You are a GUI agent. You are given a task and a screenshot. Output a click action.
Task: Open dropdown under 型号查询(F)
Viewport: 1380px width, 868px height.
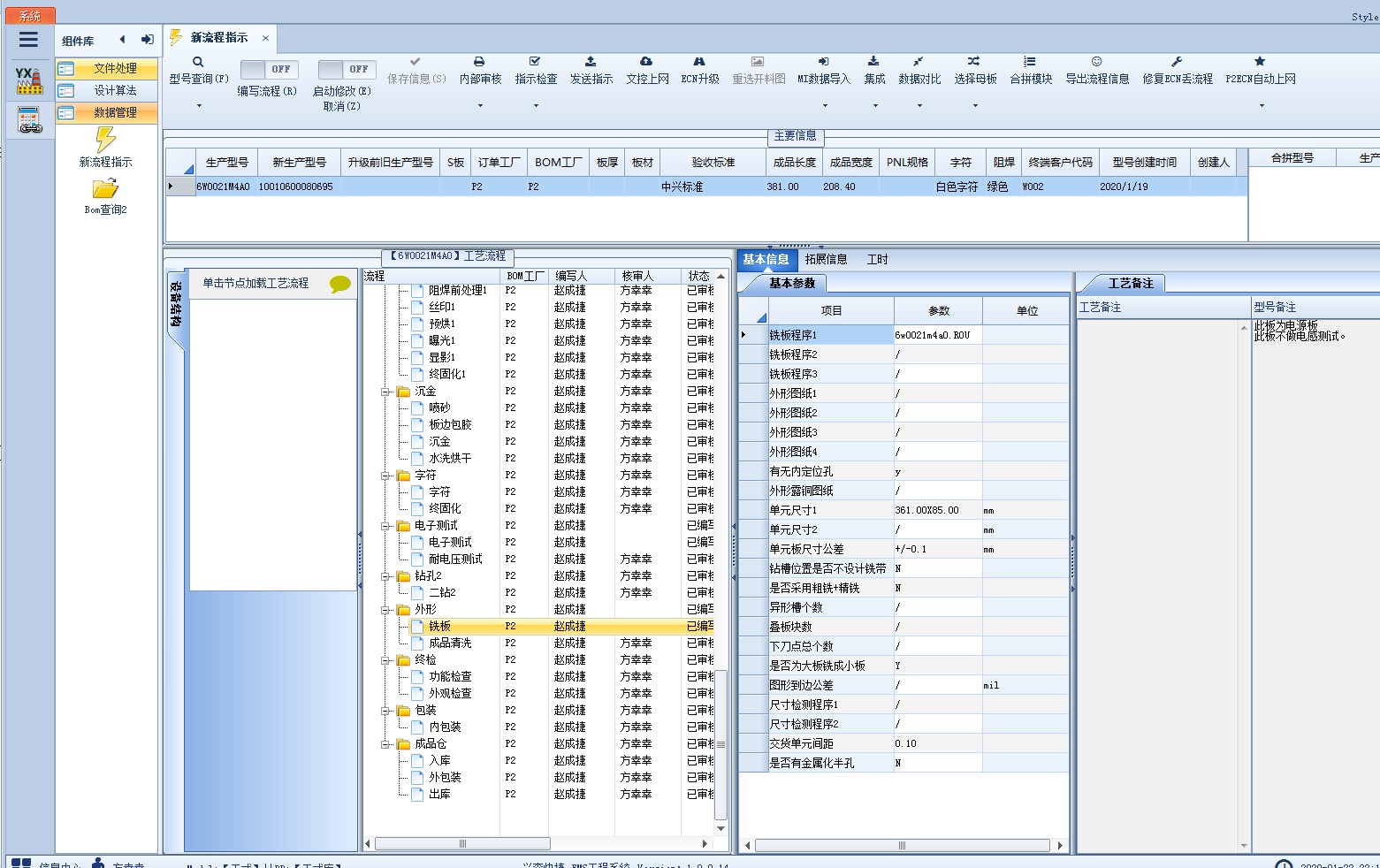pos(199,106)
